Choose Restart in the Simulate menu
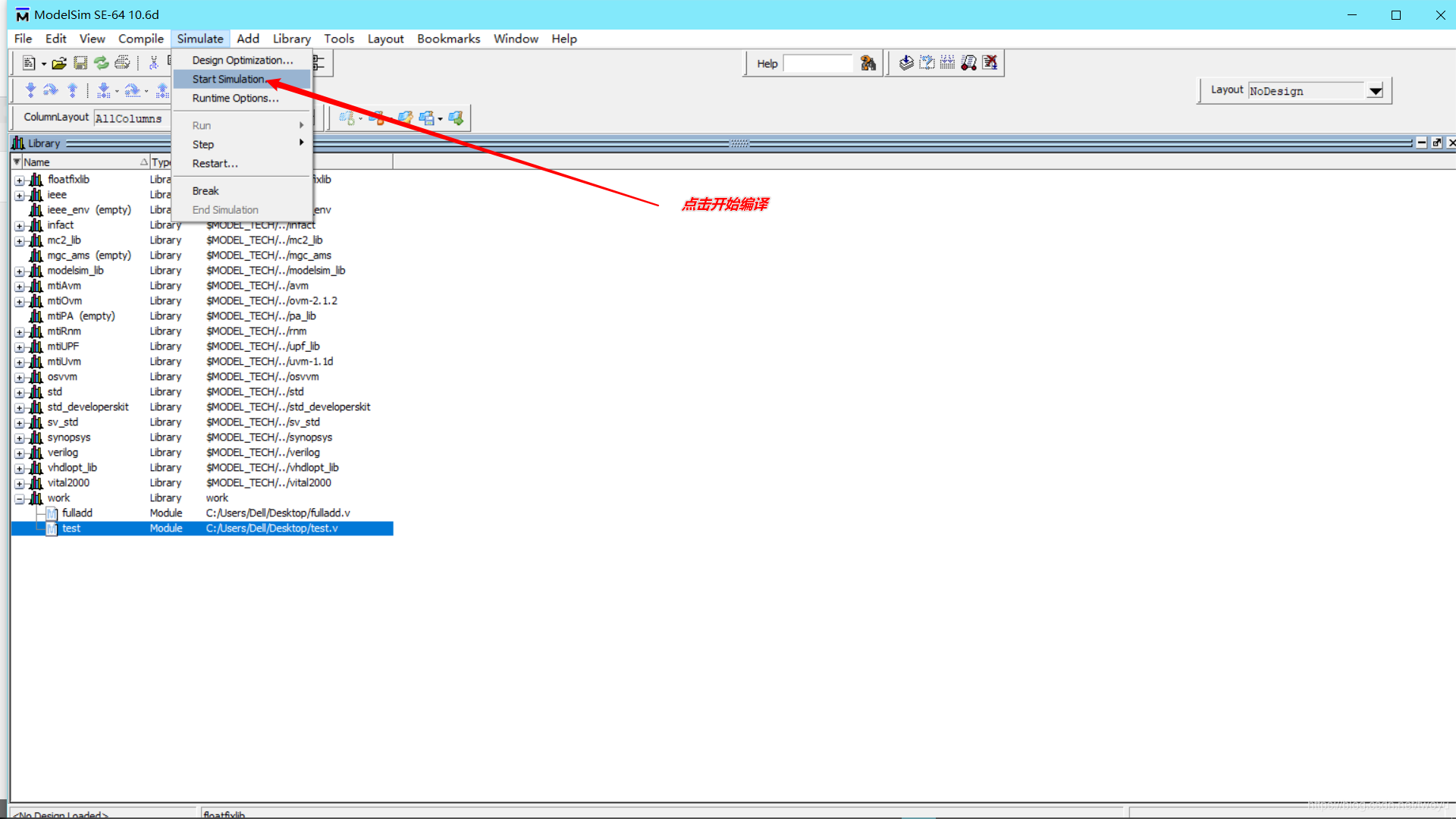This screenshot has width=1456, height=819. coord(242,163)
